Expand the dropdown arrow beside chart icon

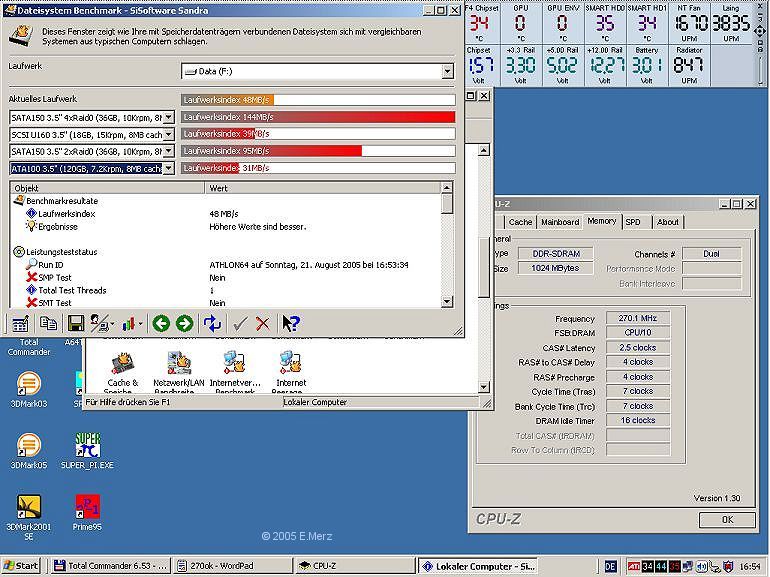tap(140, 324)
